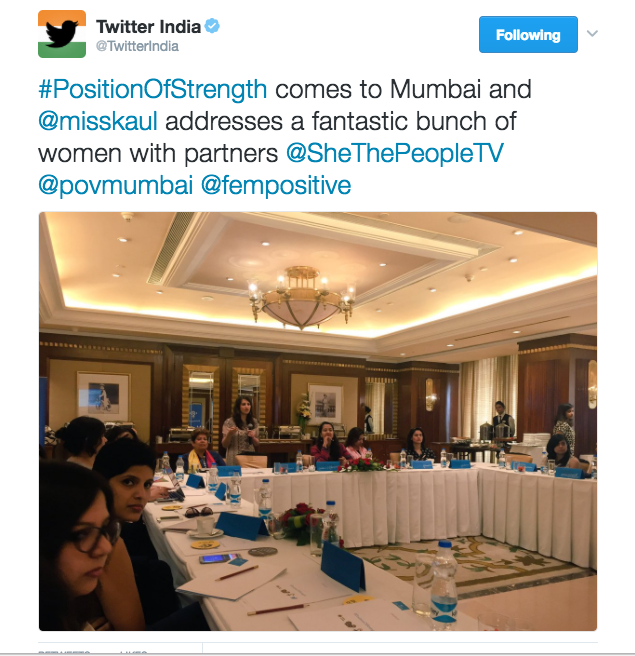Viewport: 635px width, 656px height.
Task: Open the Twitter India profile avatar
Action: 62,34
